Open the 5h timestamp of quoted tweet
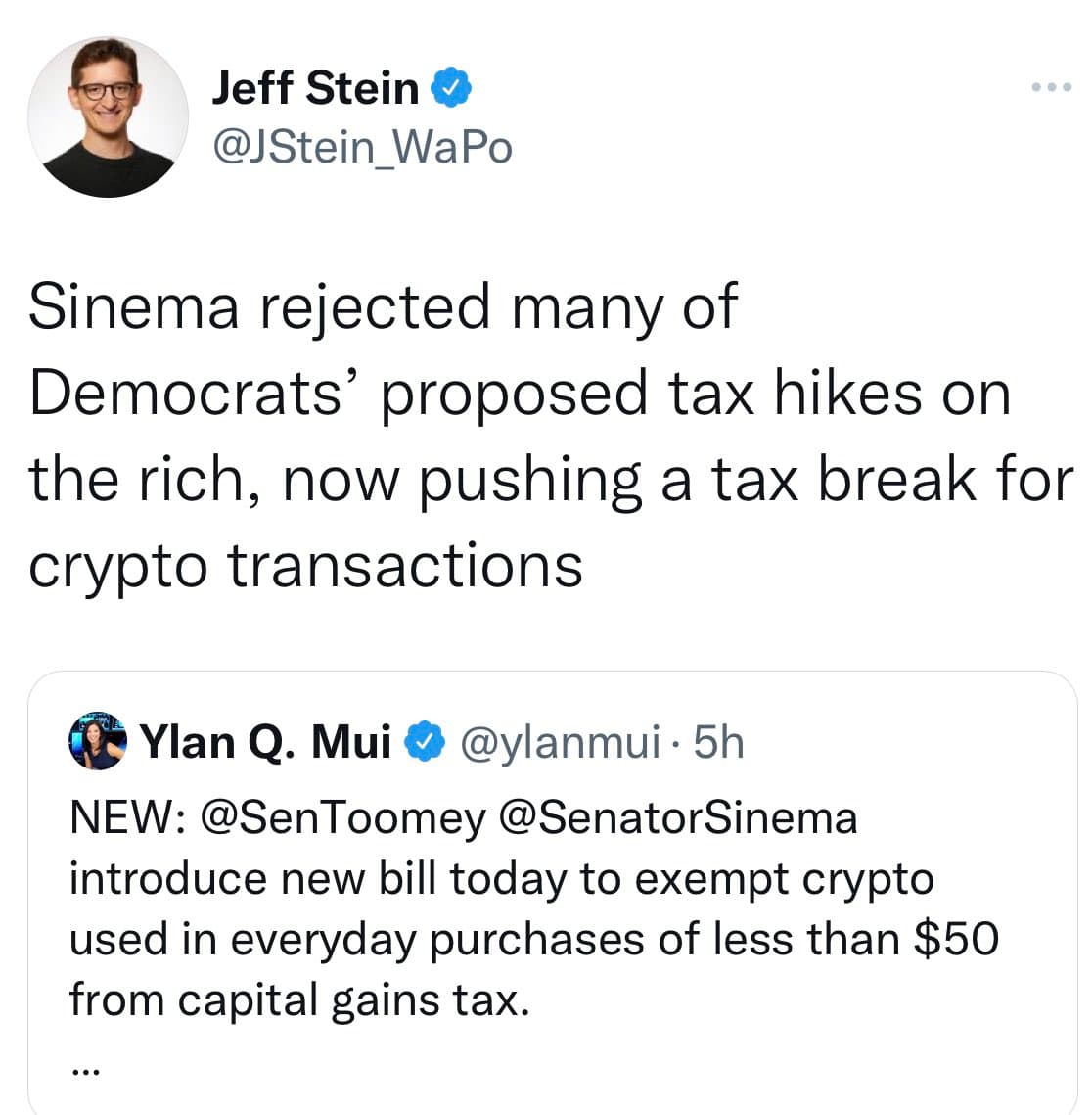The image size is (1092, 1115). coord(718,741)
